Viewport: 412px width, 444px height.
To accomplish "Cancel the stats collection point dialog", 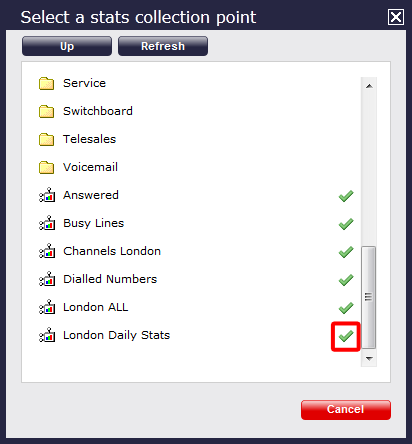I will [346, 410].
